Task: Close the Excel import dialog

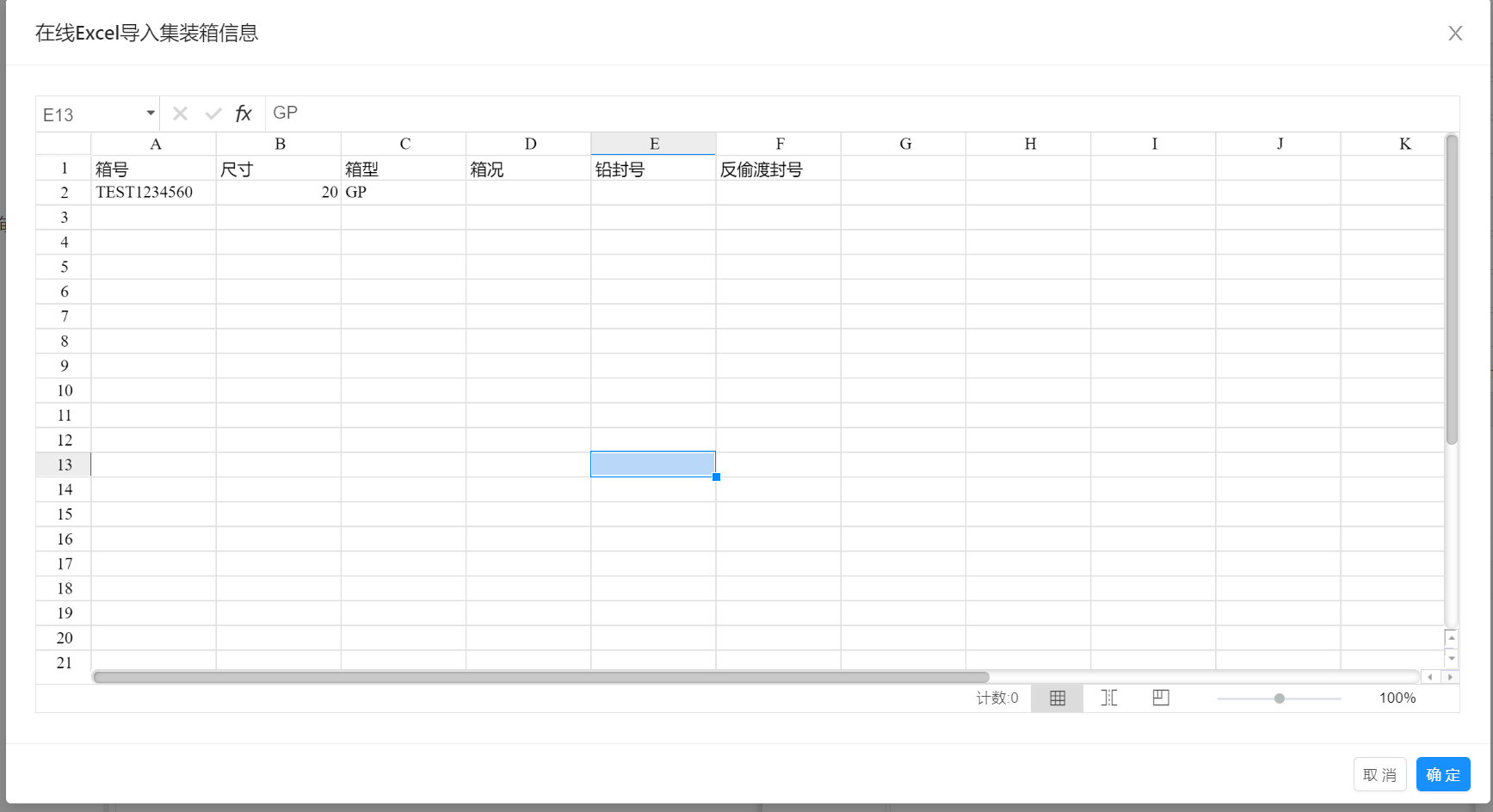Action: [x=1455, y=33]
